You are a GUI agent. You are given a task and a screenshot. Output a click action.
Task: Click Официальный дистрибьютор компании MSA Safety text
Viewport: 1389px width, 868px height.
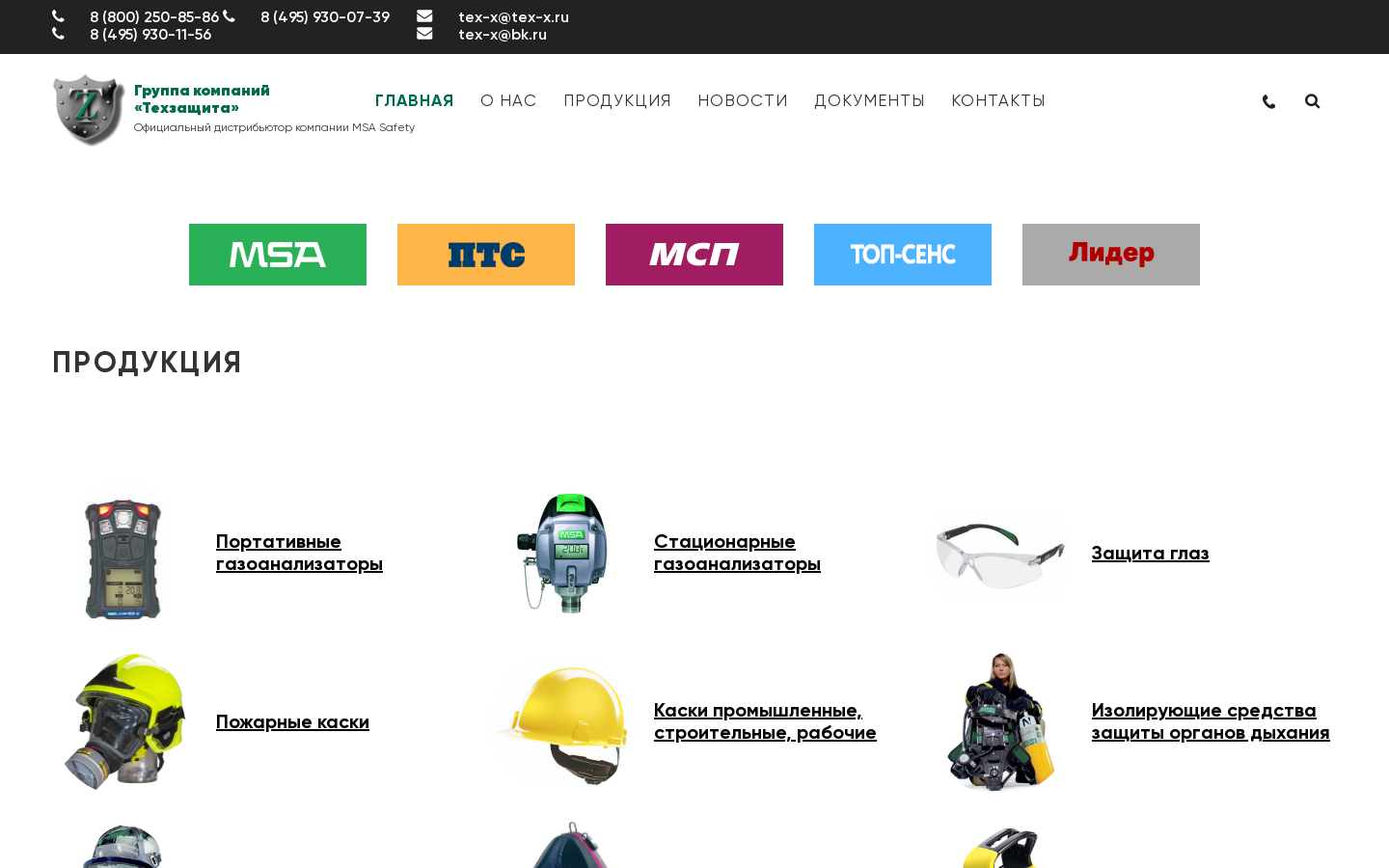pyautogui.click(x=274, y=127)
